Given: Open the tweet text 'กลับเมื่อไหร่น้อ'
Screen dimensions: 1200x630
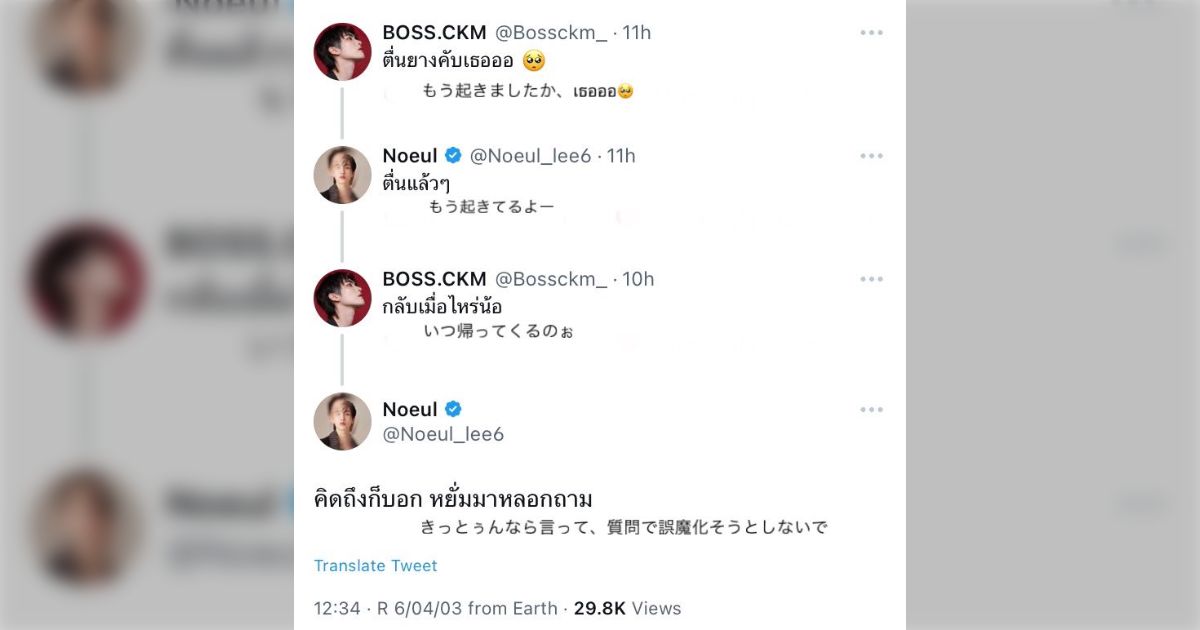Looking at the screenshot, I should point(442,307).
